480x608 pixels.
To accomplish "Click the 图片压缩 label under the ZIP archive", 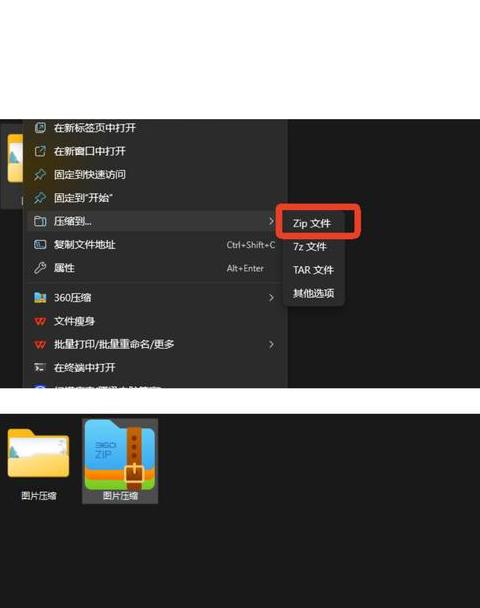I will pyautogui.click(x=120, y=496).
